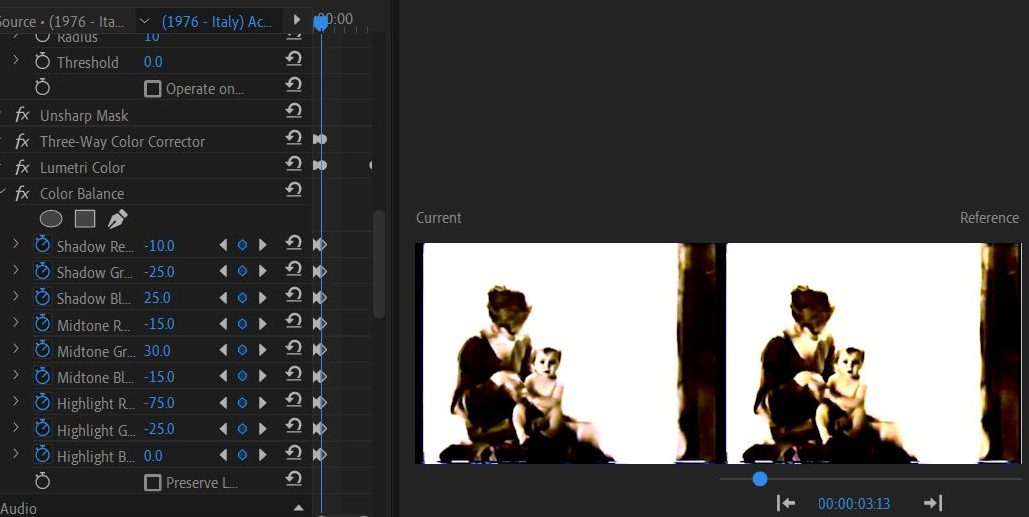Reset the Unsharp Mask effect
The width and height of the screenshot is (1029, 517).
click(x=293, y=112)
